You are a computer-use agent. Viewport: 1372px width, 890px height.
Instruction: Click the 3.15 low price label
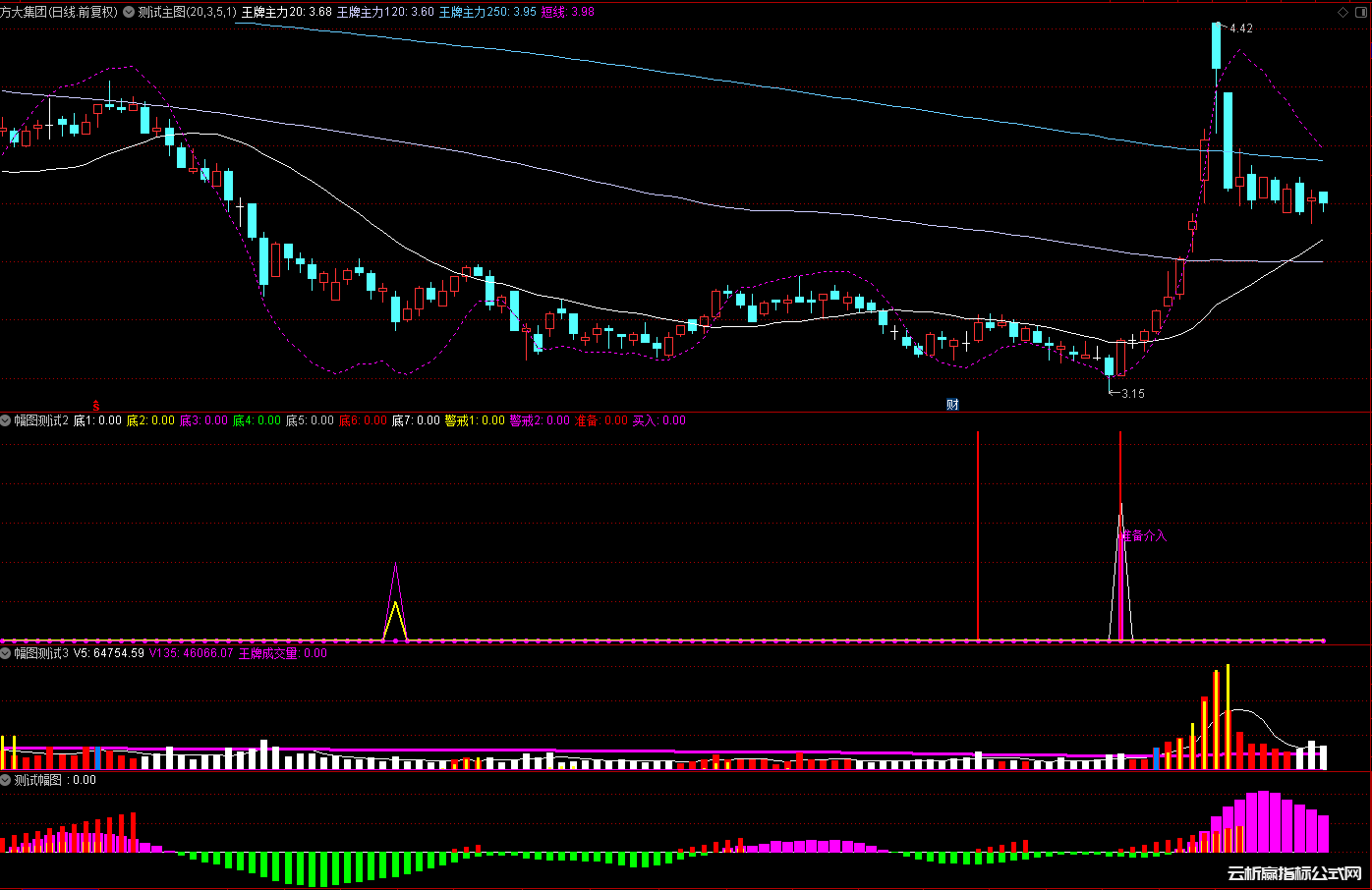click(x=1132, y=394)
